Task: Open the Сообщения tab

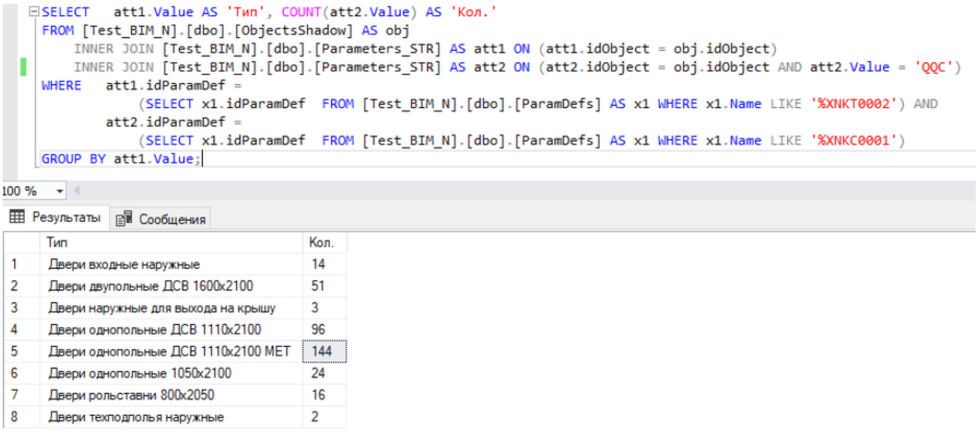Action: [160, 219]
